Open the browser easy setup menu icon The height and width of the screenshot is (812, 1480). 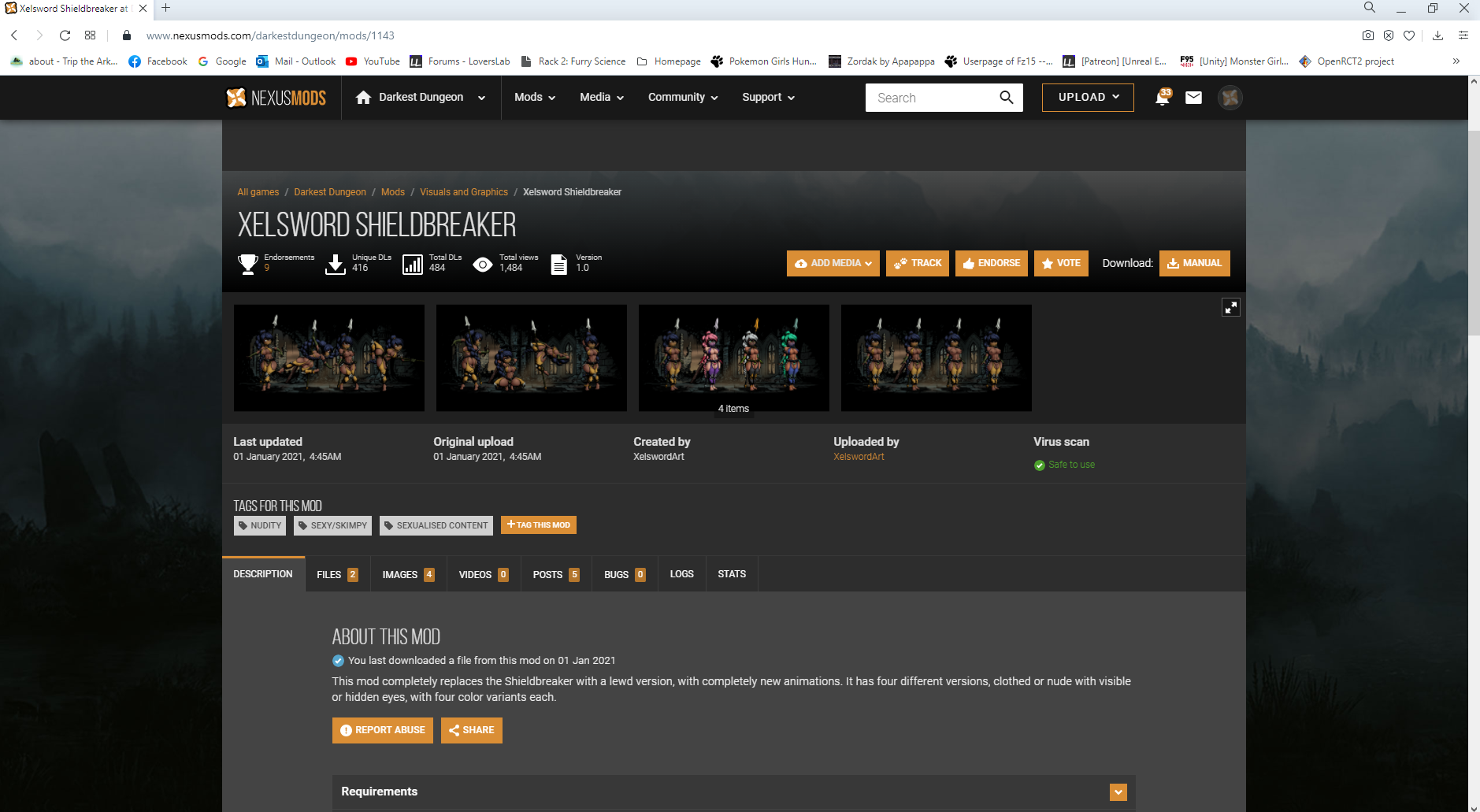pyautogui.click(x=1463, y=35)
